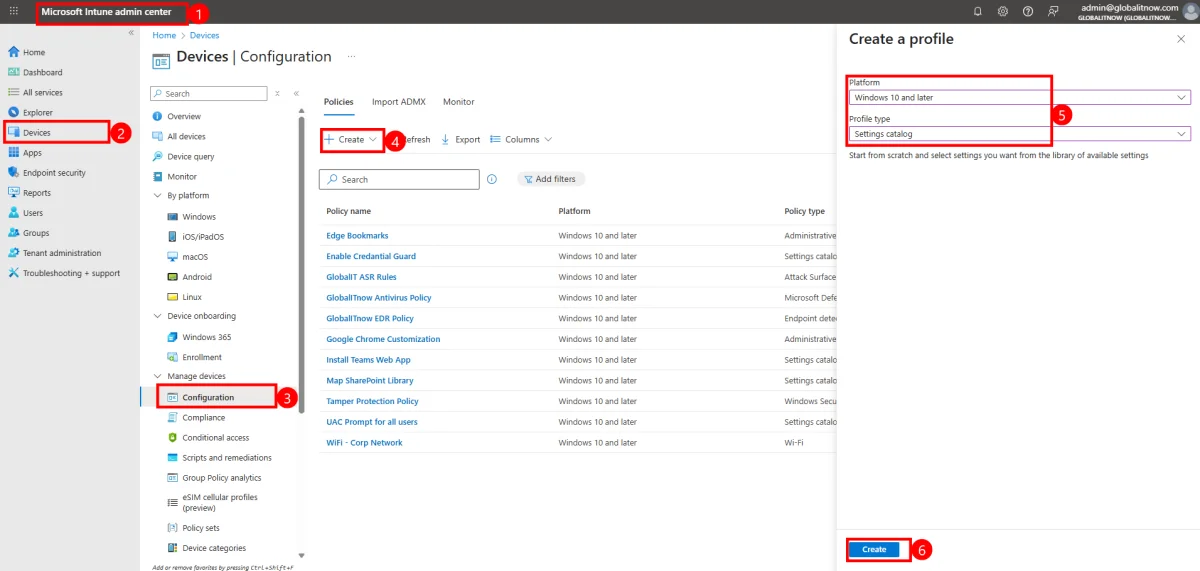
Task: Click the blue Create button
Action: (874, 549)
